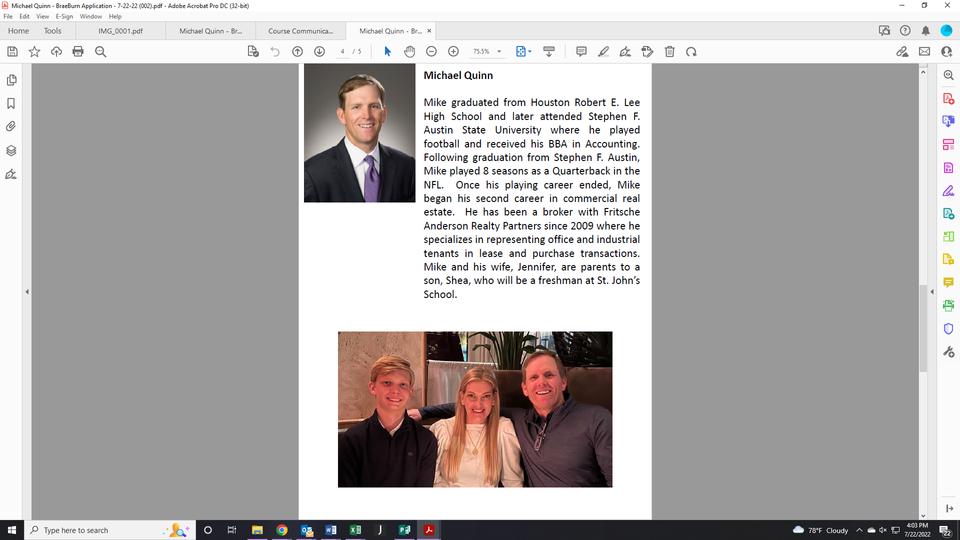Screen dimensions: 960x540
Task: Open the Comment tool in right pane
Action: click(948, 282)
